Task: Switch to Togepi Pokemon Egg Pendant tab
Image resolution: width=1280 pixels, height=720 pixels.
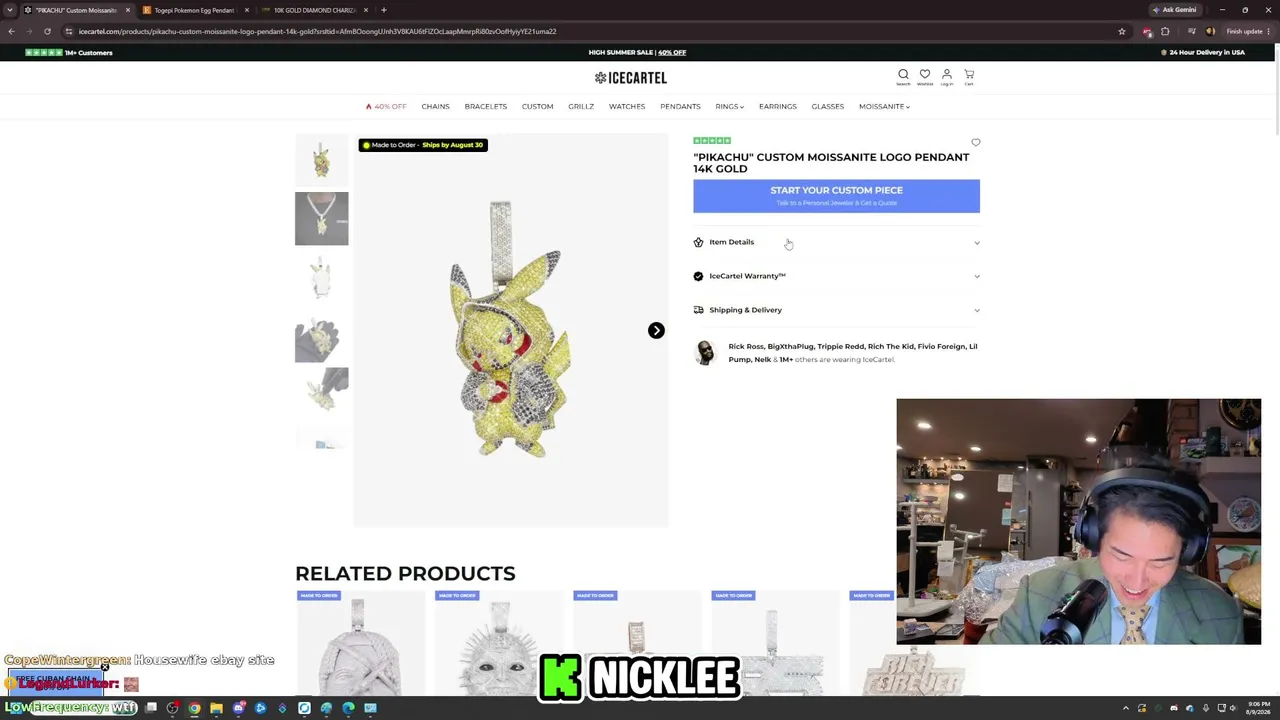Action: tap(194, 10)
